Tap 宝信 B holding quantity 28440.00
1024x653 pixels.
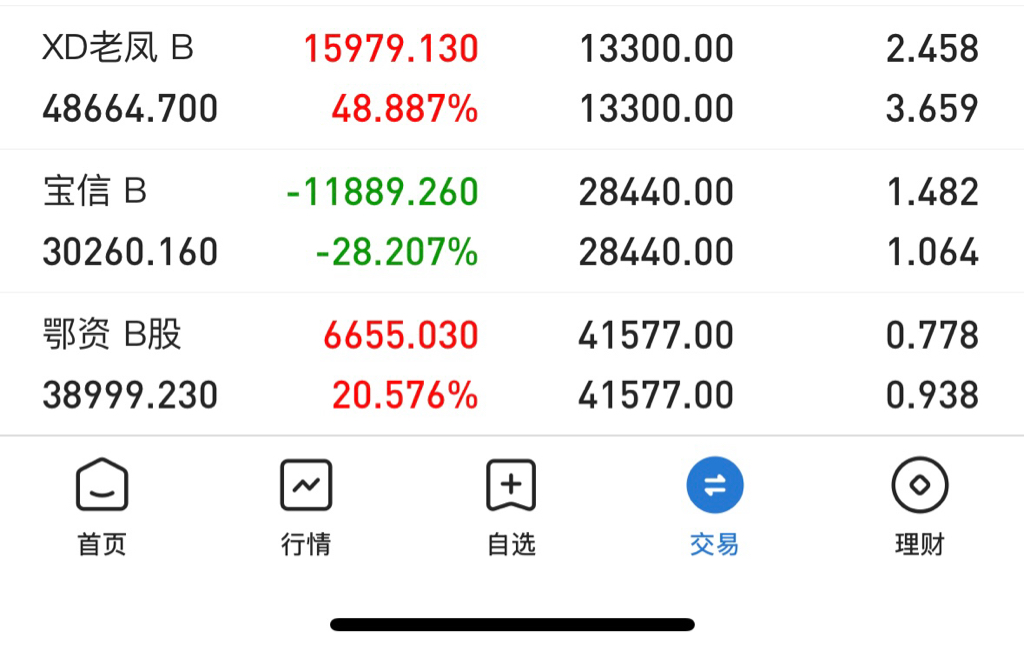(x=656, y=191)
